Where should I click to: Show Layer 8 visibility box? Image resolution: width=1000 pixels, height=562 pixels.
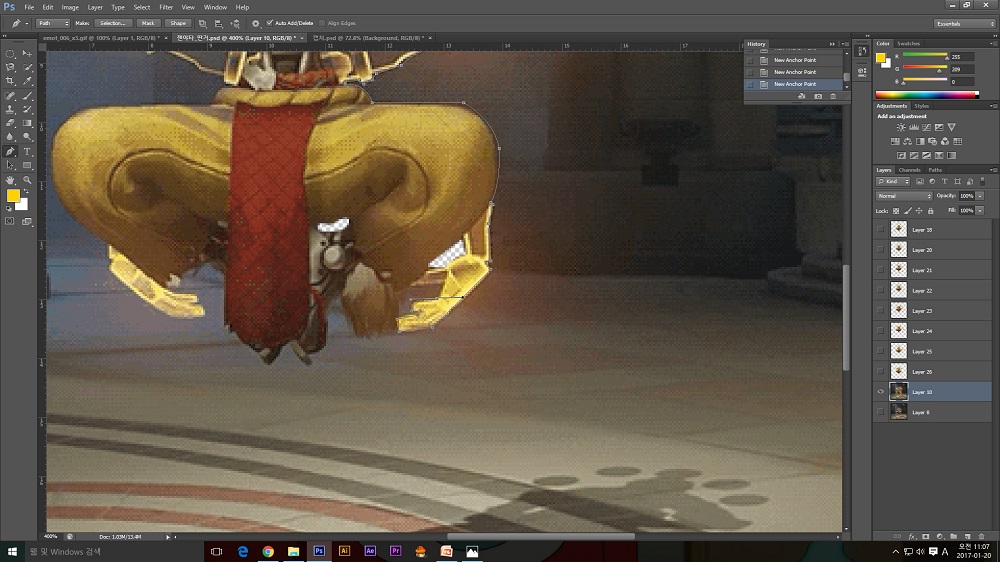coord(880,412)
